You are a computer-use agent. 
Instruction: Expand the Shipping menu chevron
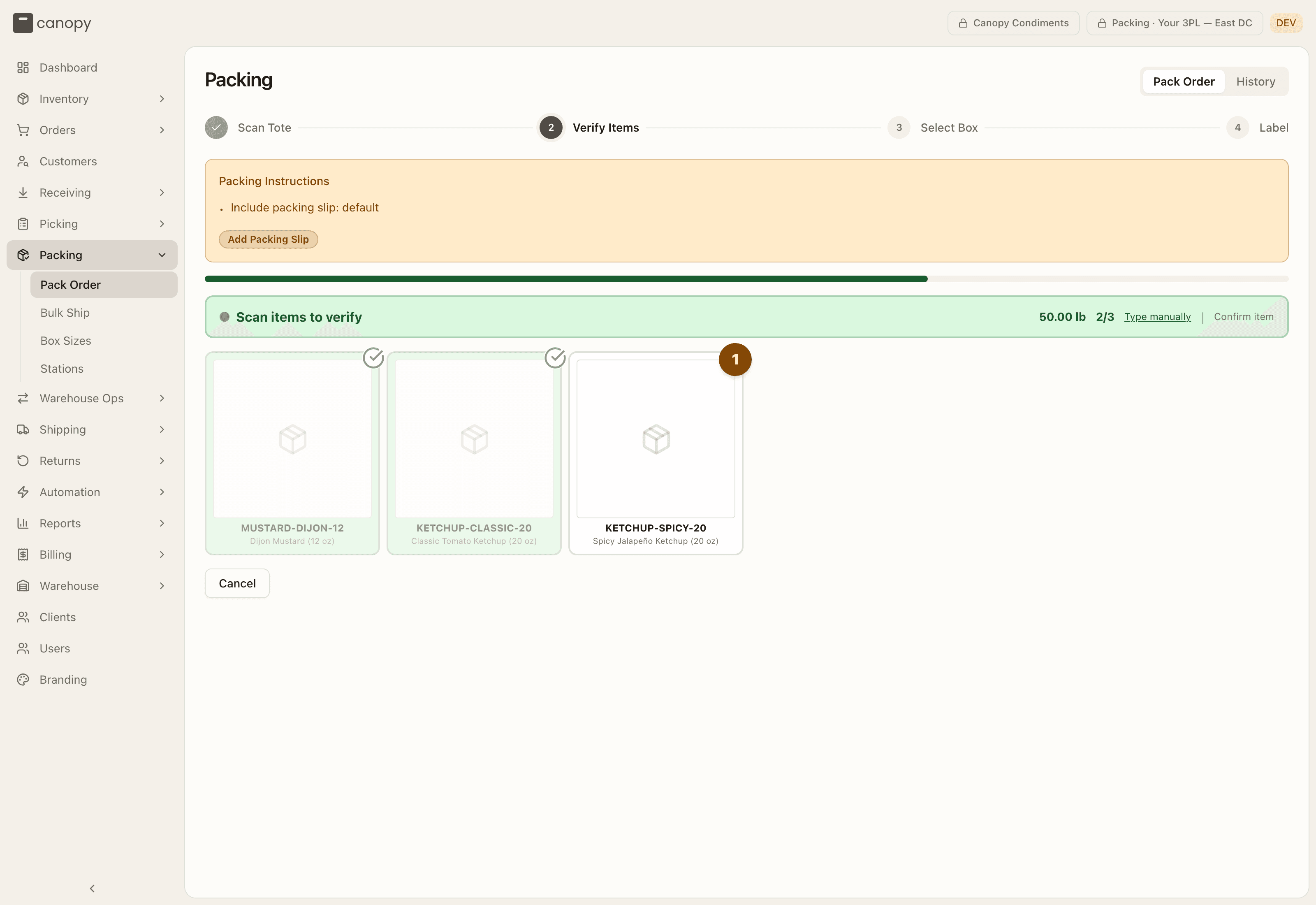coord(162,429)
